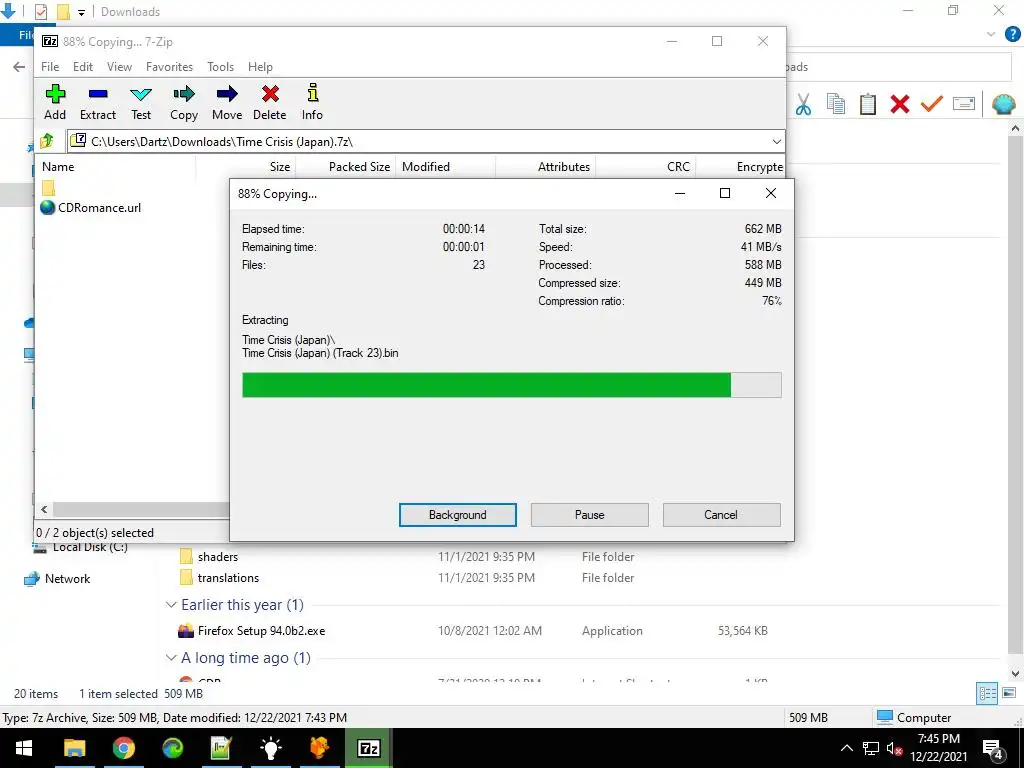Show hidden system tray icons

[847, 748]
